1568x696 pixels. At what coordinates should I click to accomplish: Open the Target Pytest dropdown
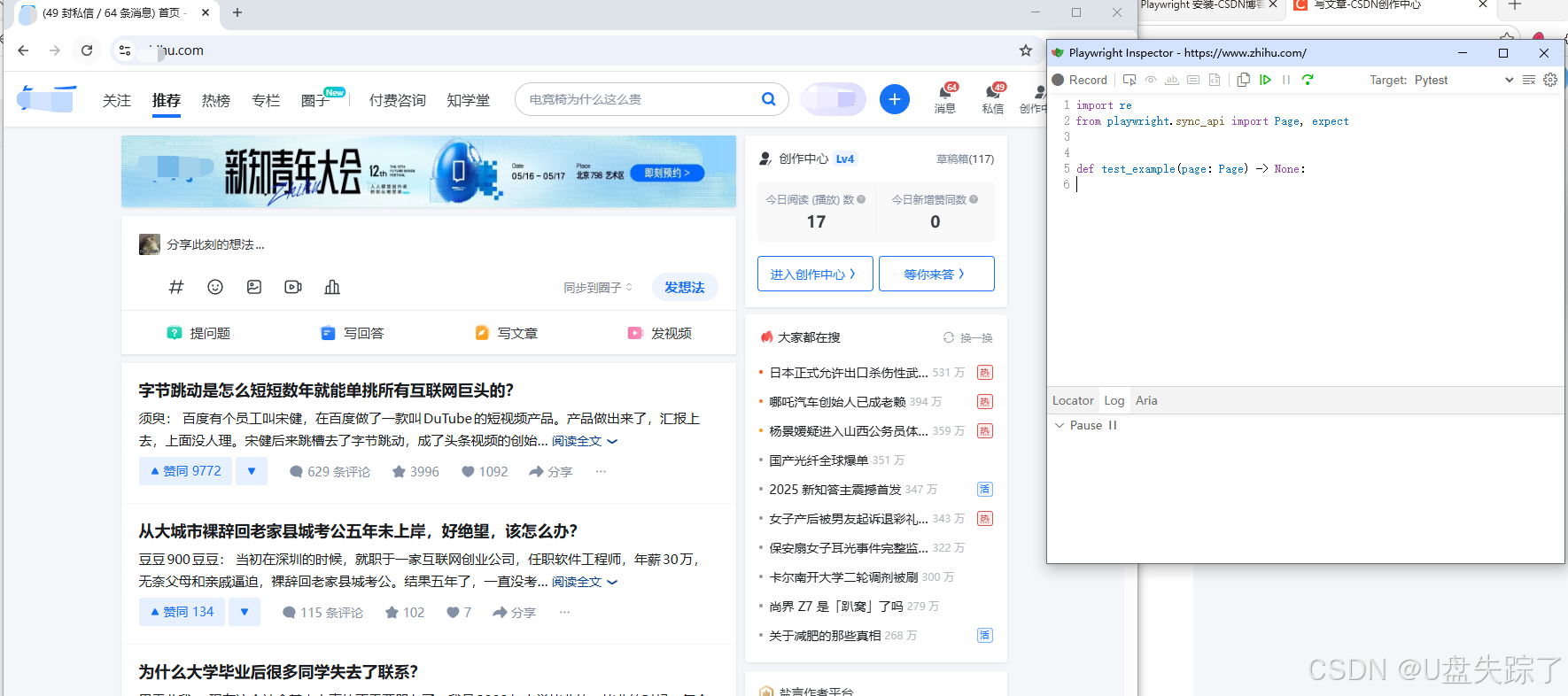click(1465, 80)
